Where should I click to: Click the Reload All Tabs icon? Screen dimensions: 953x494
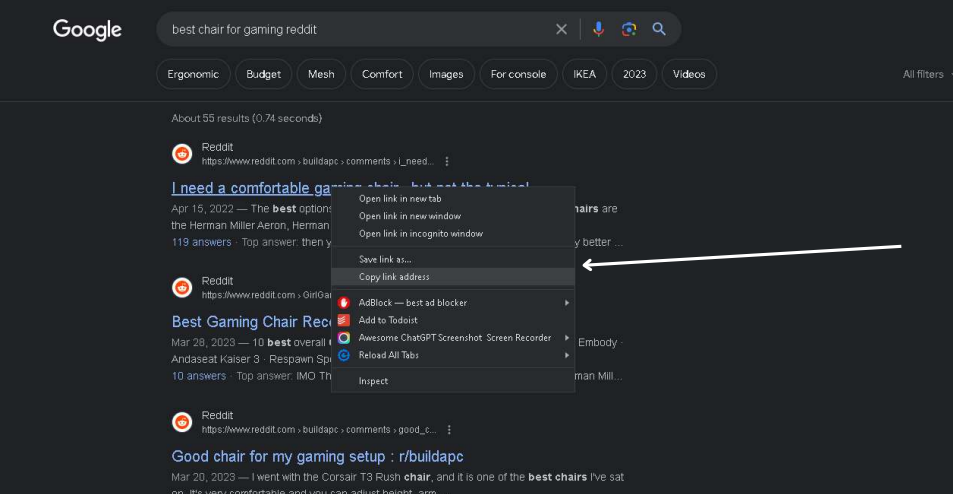tap(344, 355)
